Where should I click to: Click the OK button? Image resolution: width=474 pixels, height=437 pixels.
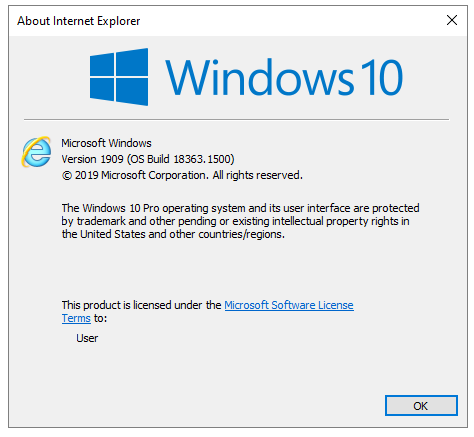pyautogui.click(x=421, y=406)
